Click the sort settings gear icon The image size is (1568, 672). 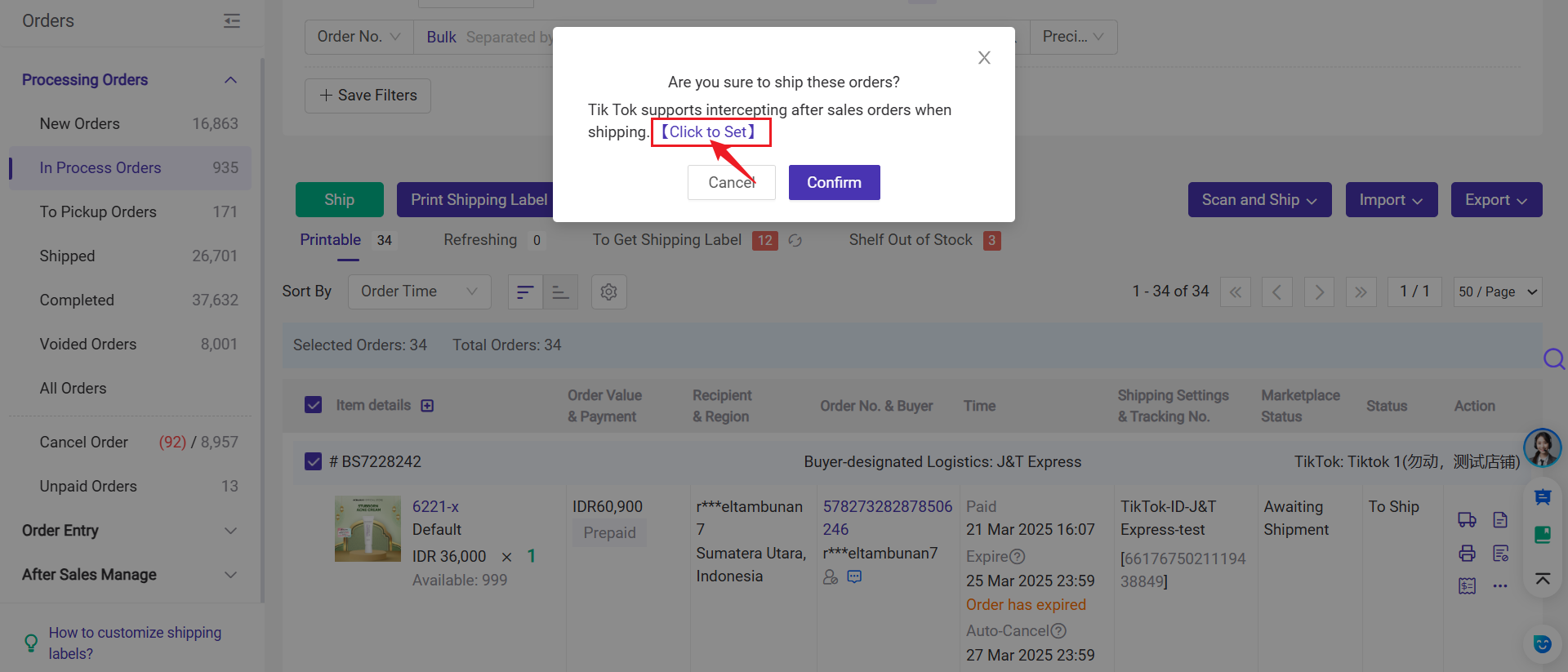pos(608,292)
